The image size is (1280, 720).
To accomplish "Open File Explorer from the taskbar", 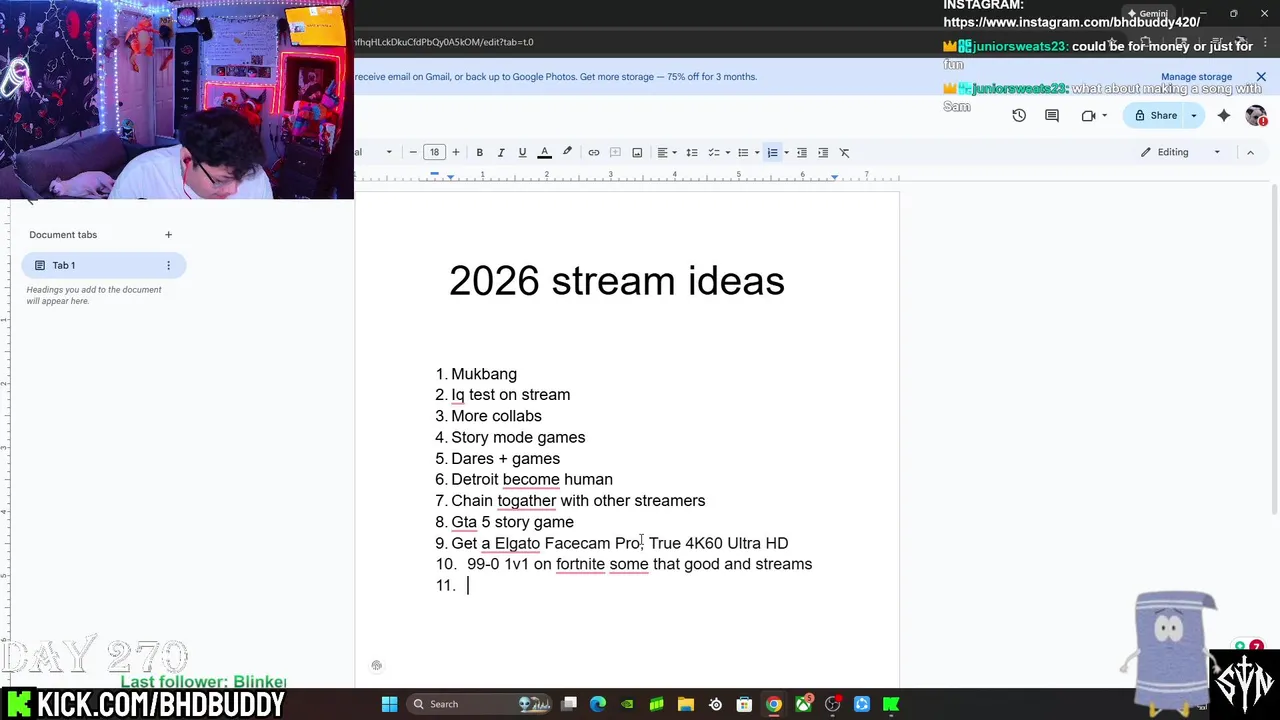I will (x=686, y=704).
